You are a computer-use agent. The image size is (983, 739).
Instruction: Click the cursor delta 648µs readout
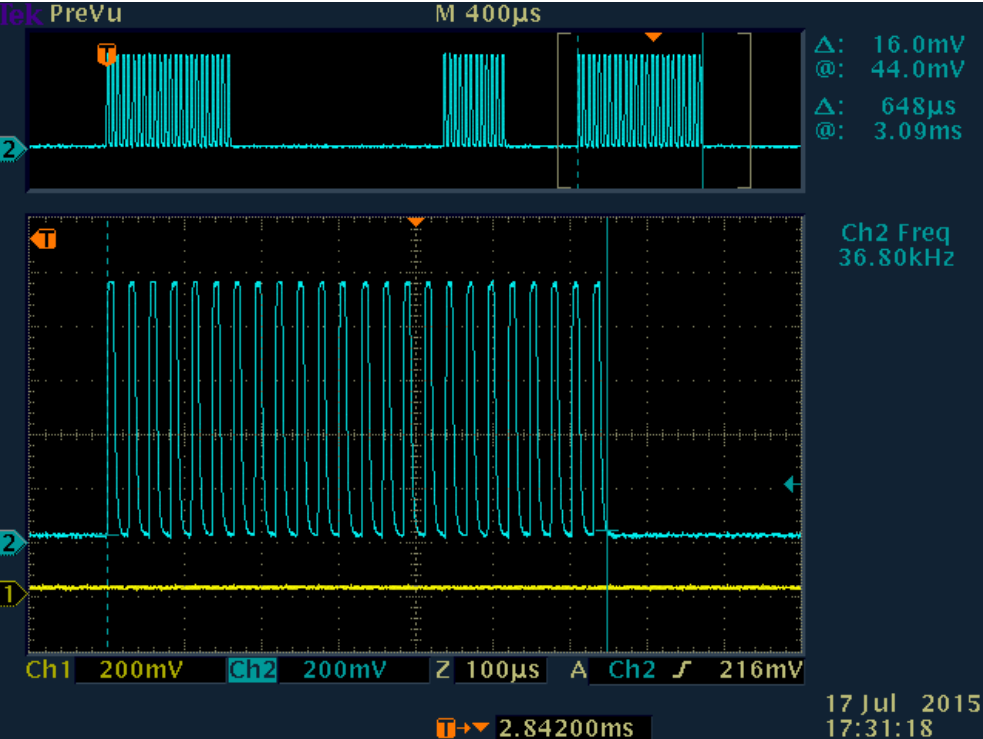coord(888,106)
